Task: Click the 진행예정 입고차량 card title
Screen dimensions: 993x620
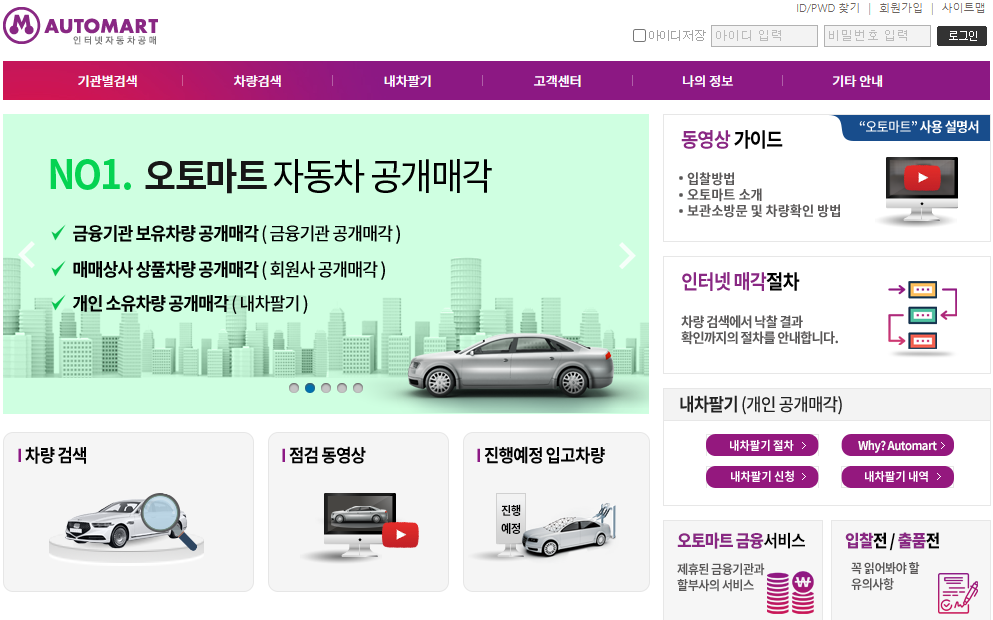Action: click(544, 455)
